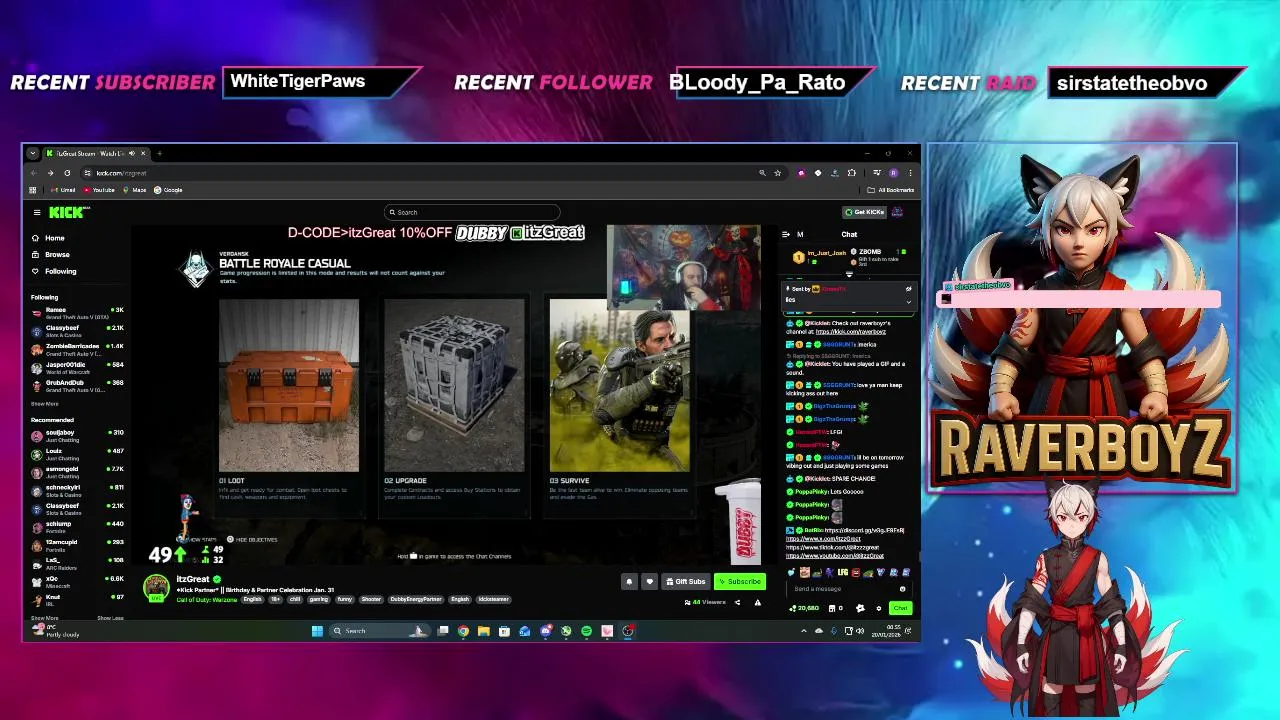
Task: Click the itzGreat channel avatar
Action: tap(156, 587)
